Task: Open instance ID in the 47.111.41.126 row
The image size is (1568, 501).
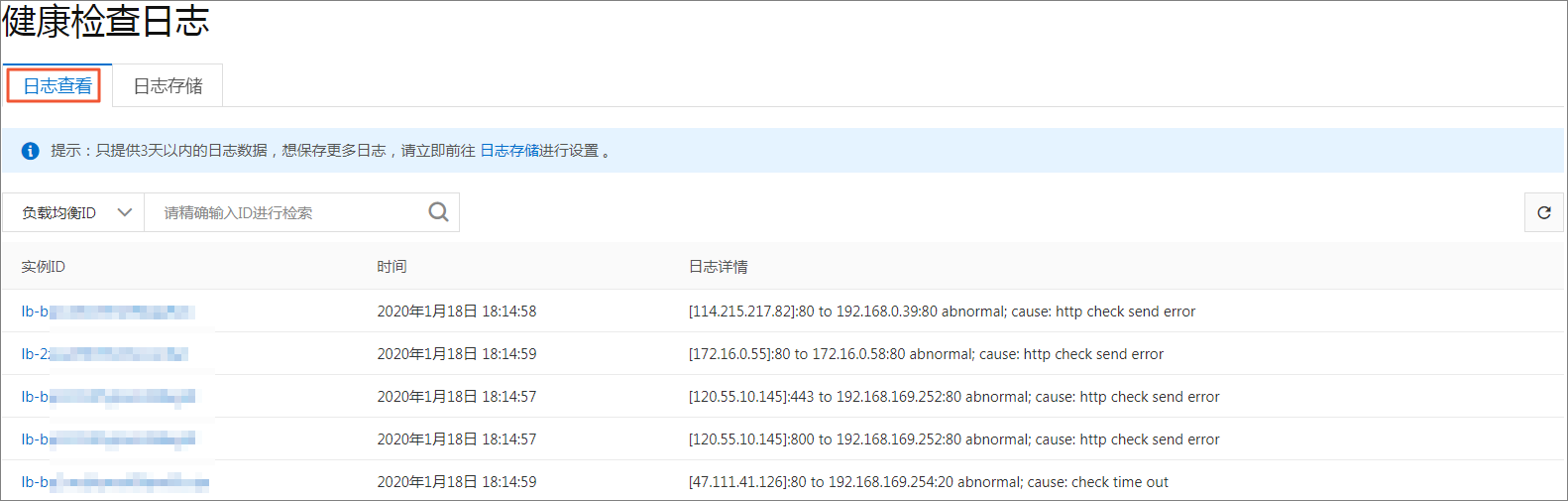Action: [x=115, y=482]
